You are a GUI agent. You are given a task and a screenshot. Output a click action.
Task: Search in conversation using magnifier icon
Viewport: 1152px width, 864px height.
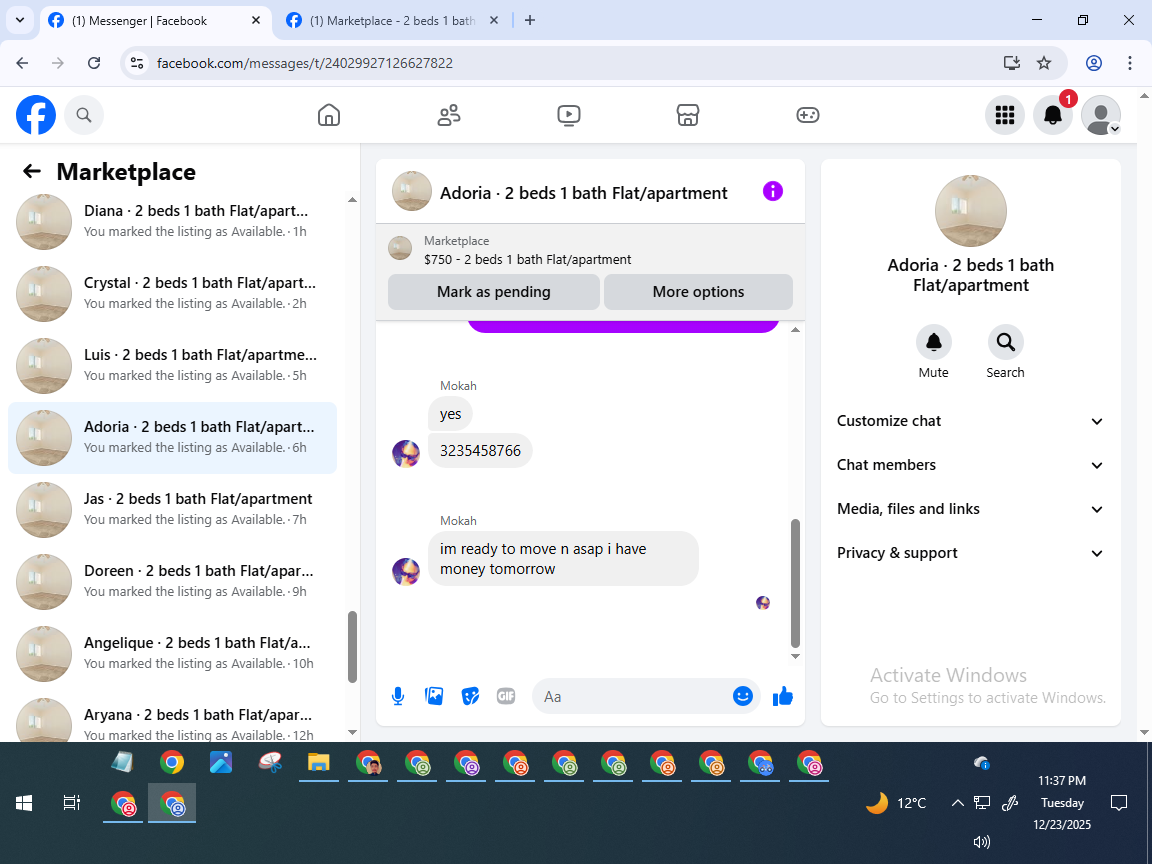point(1005,342)
